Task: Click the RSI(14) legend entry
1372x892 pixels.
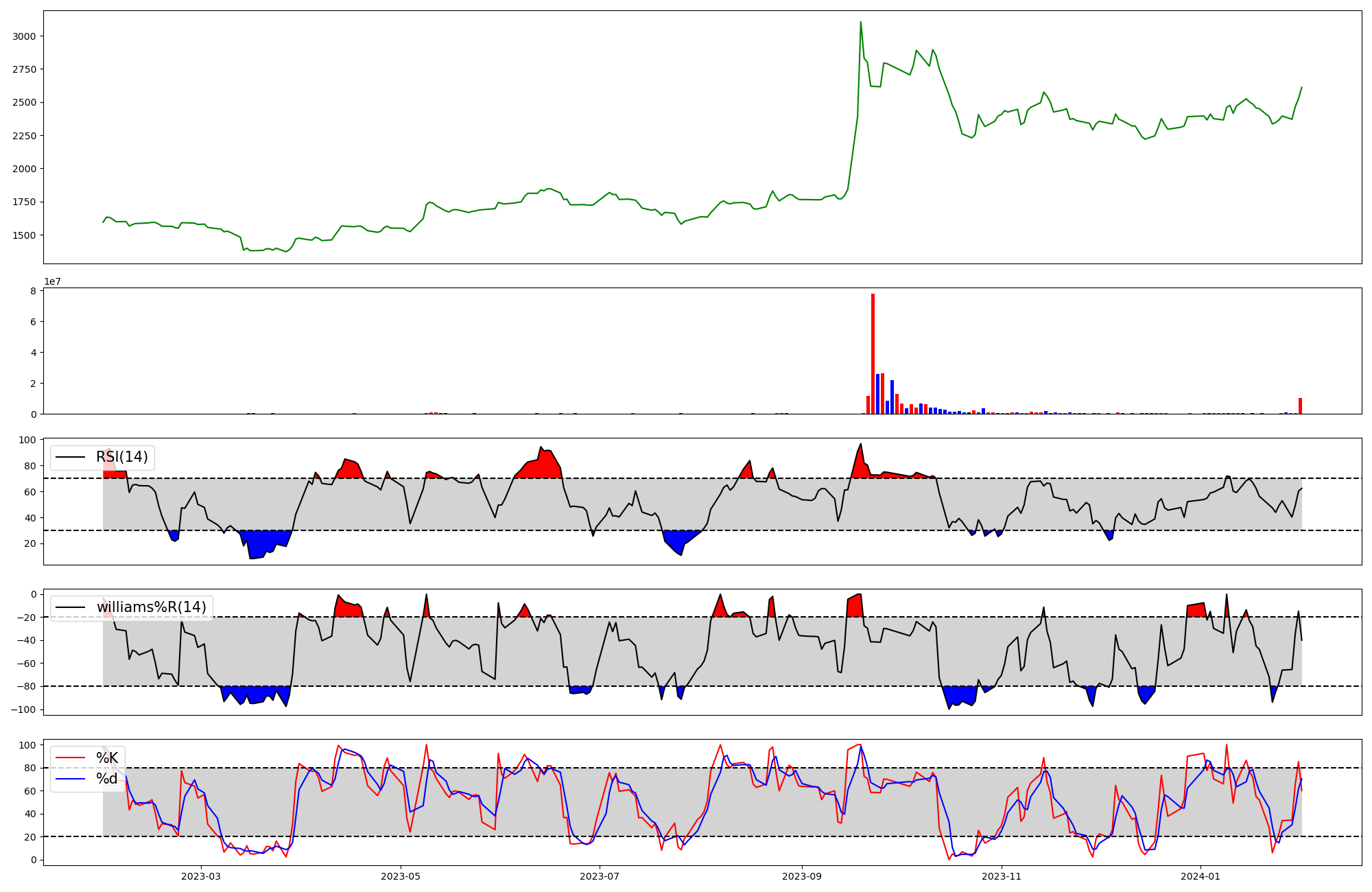Action: [x=121, y=457]
